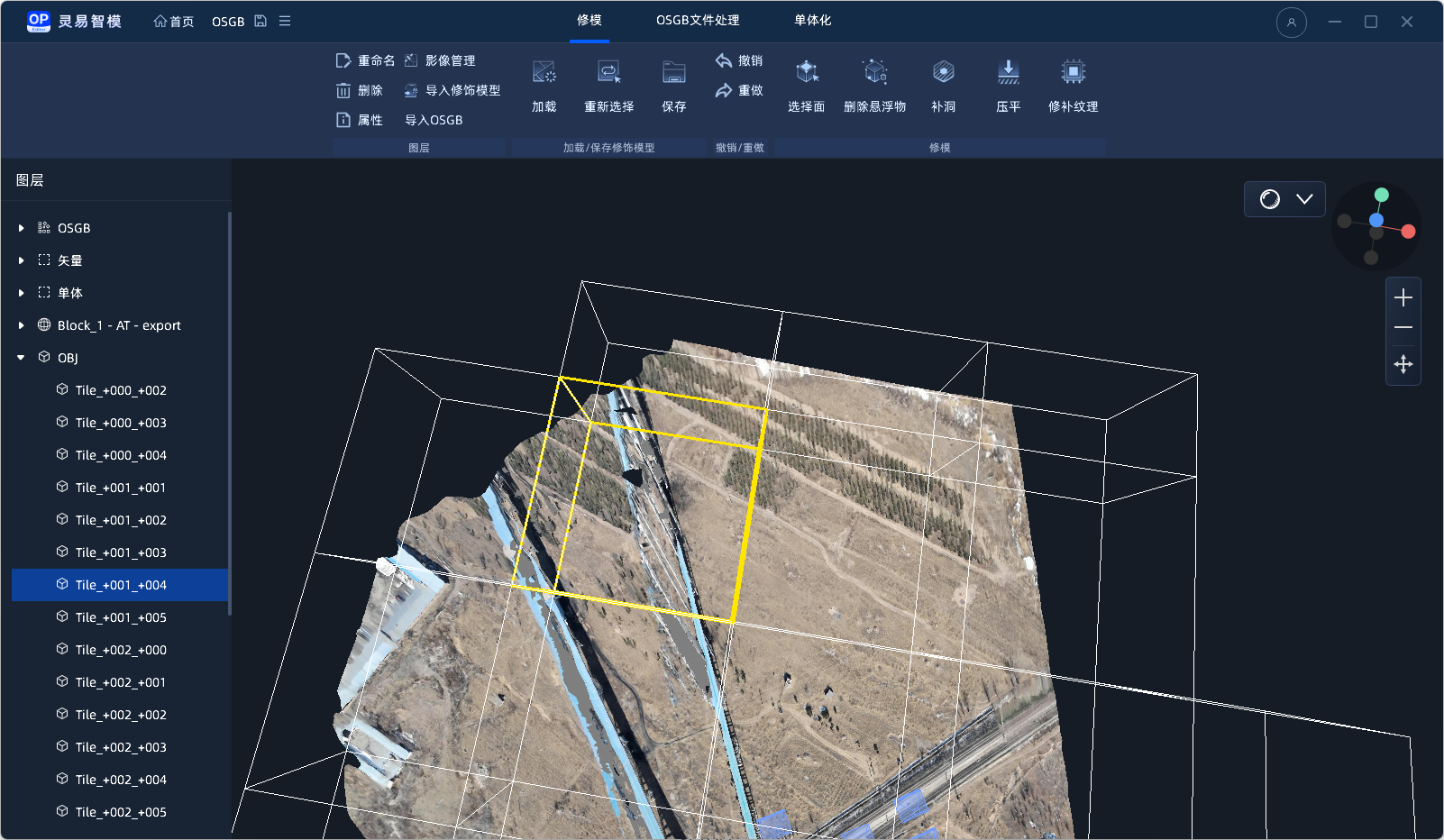Expand the Block_1 - AT - export node
The image size is (1444, 840).
click(x=21, y=325)
